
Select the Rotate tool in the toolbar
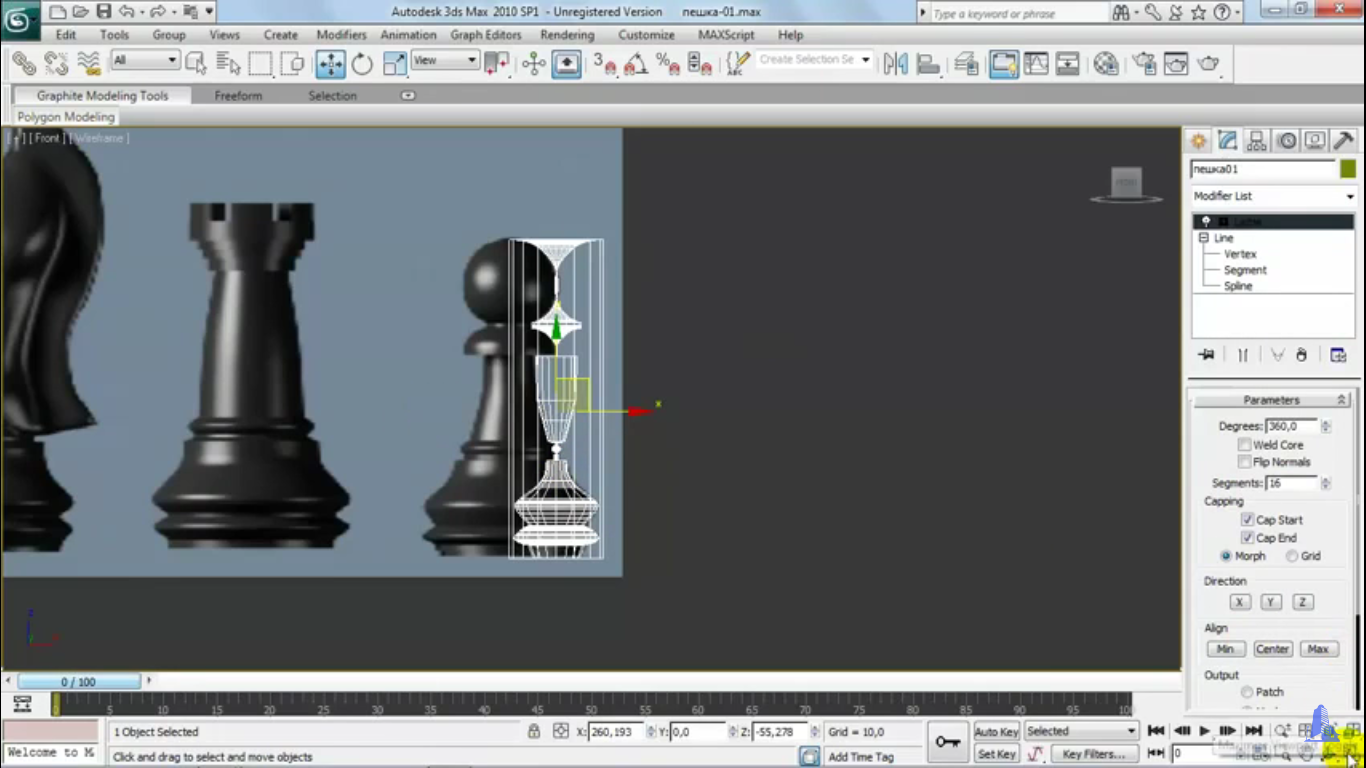coord(362,65)
